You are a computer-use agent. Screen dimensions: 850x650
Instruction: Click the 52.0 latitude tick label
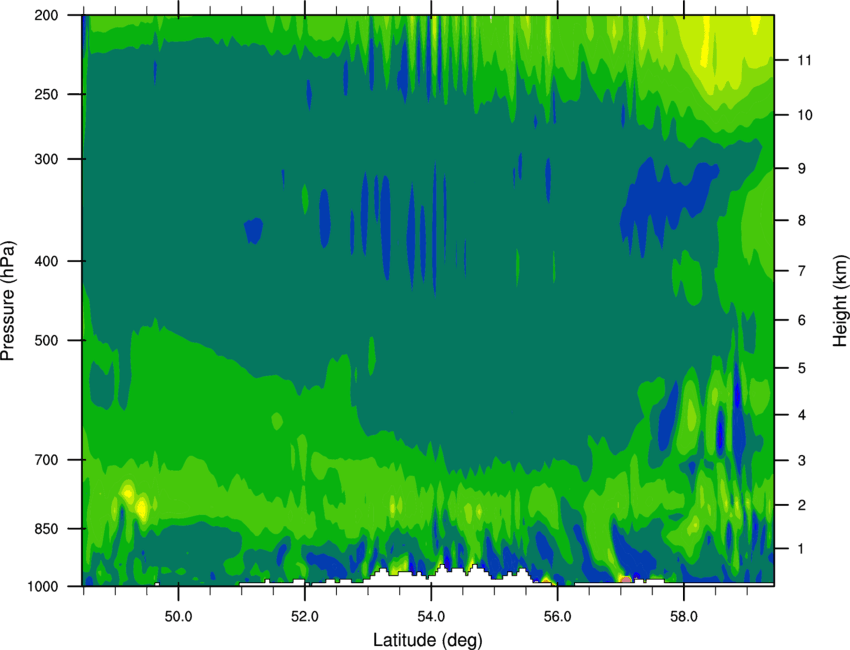305,616
